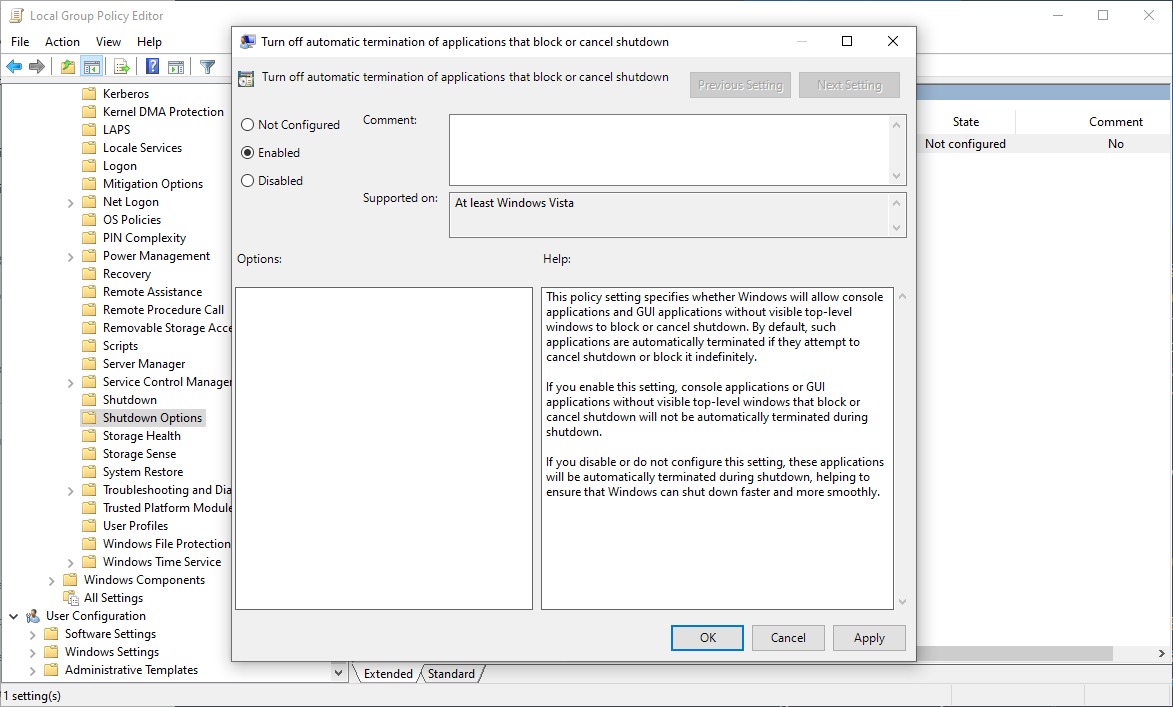Click the main window horizontal scrollbar

click(1014, 653)
